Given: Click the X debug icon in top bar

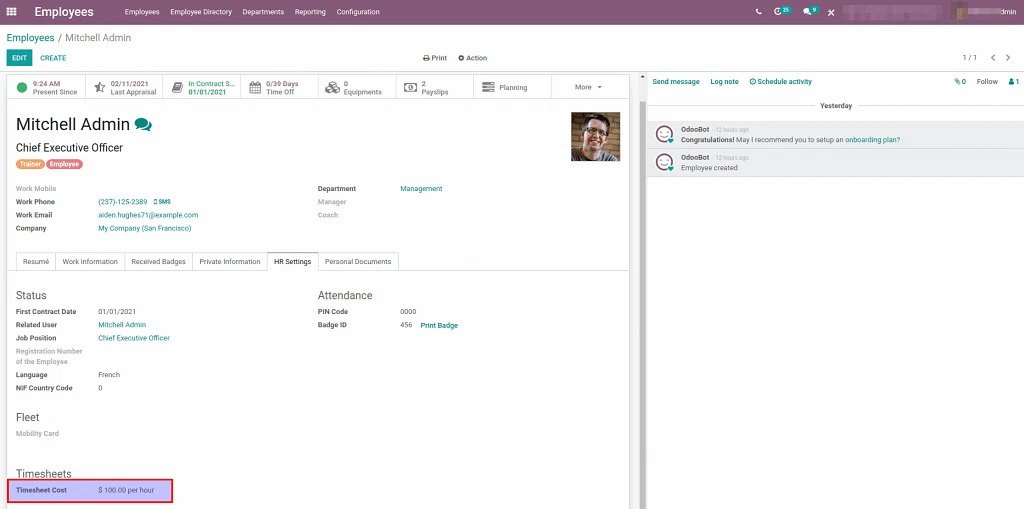Looking at the screenshot, I should tap(831, 12).
